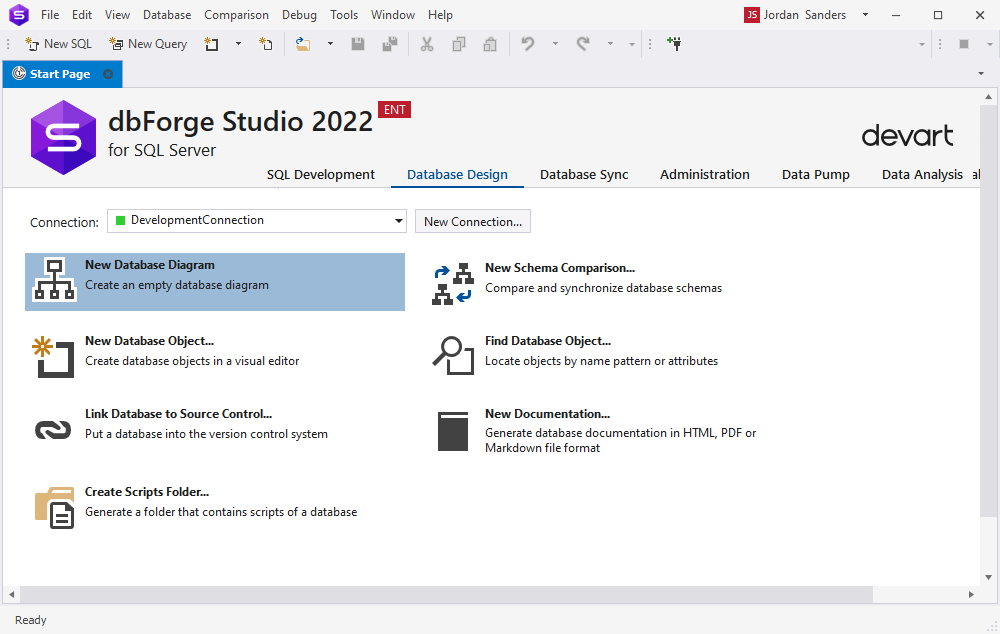The width and height of the screenshot is (1000, 634).
Task: Click the devart logo
Action: tap(907, 135)
